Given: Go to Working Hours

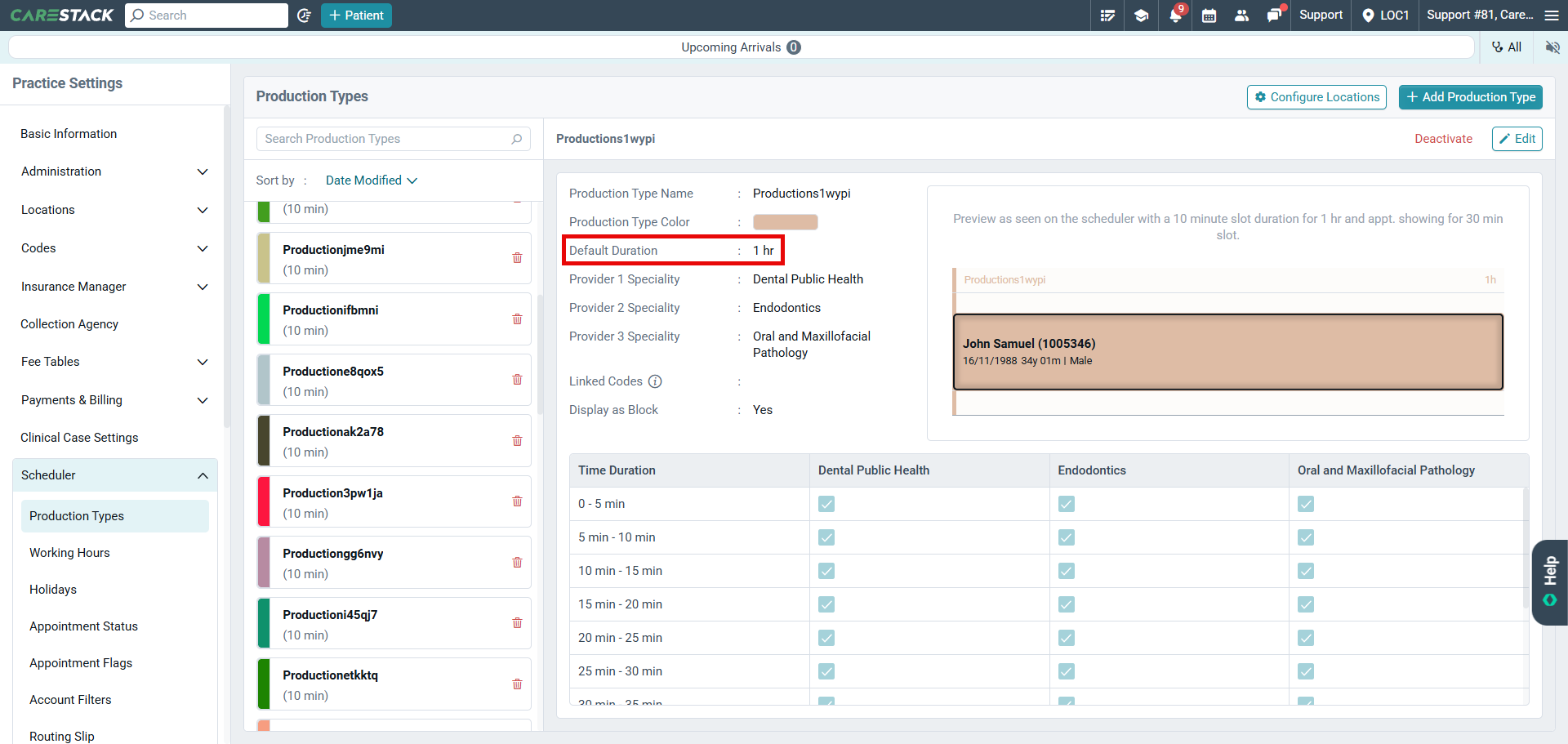Looking at the screenshot, I should coord(69,553).
